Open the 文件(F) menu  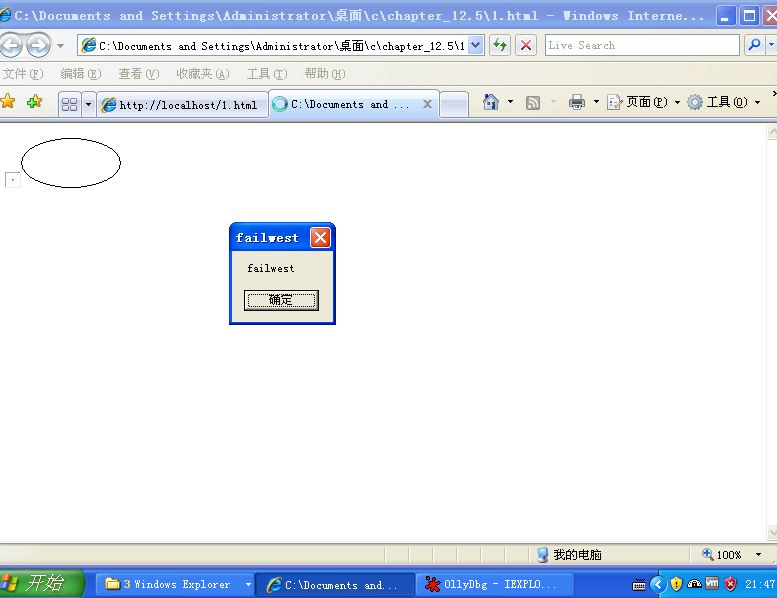pyautogui.click(x=23, y=74)
